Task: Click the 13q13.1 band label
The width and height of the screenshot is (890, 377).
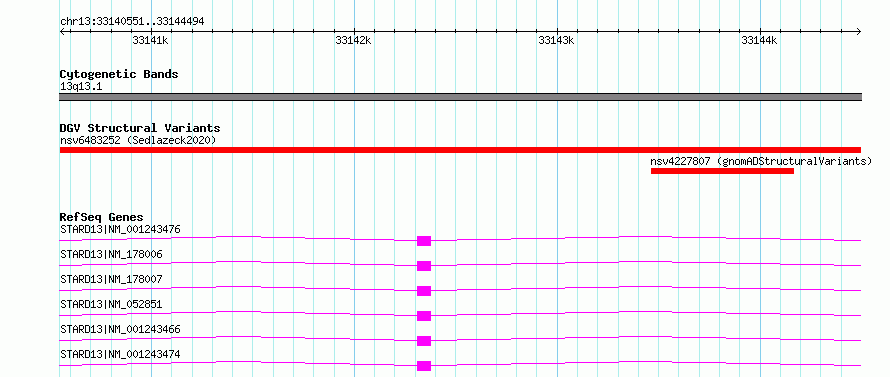Action: 81,86
